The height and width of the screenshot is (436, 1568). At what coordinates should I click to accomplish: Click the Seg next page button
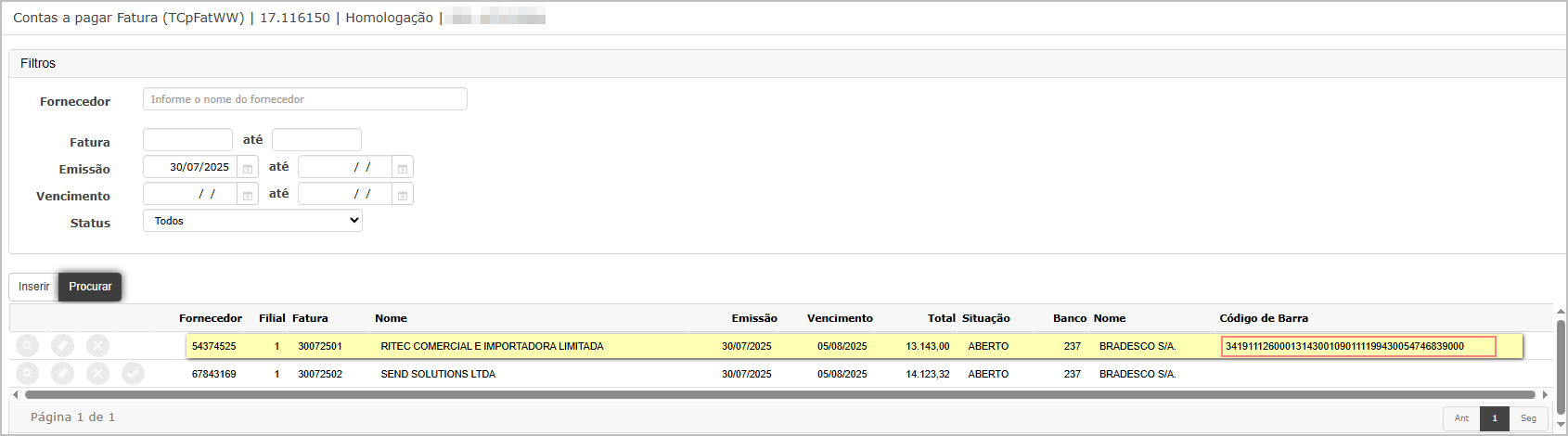1528,418
